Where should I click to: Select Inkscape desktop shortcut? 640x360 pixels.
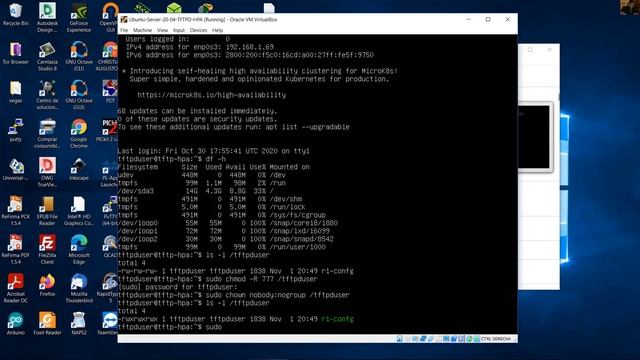(x=79, y=169)
